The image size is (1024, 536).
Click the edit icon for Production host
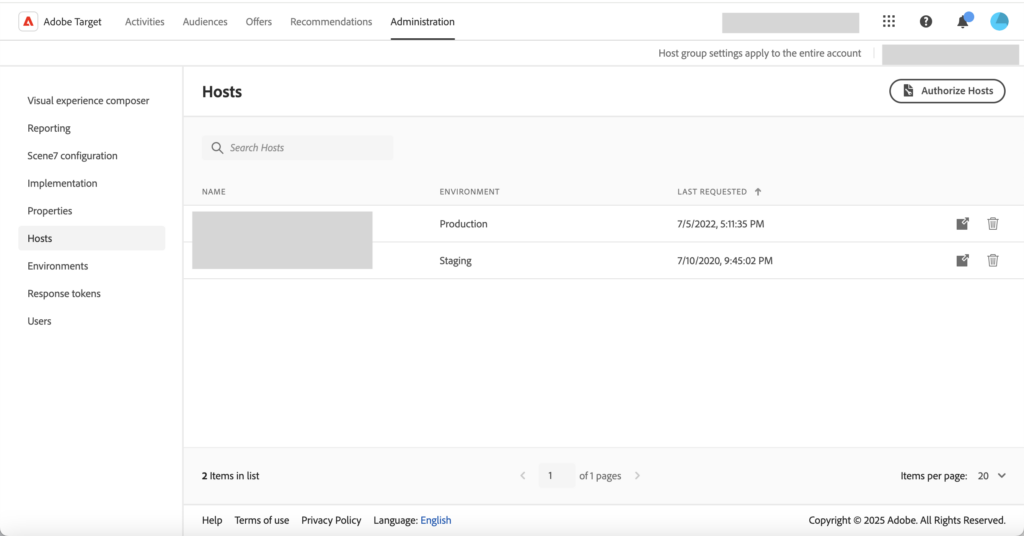pos(963,224)
